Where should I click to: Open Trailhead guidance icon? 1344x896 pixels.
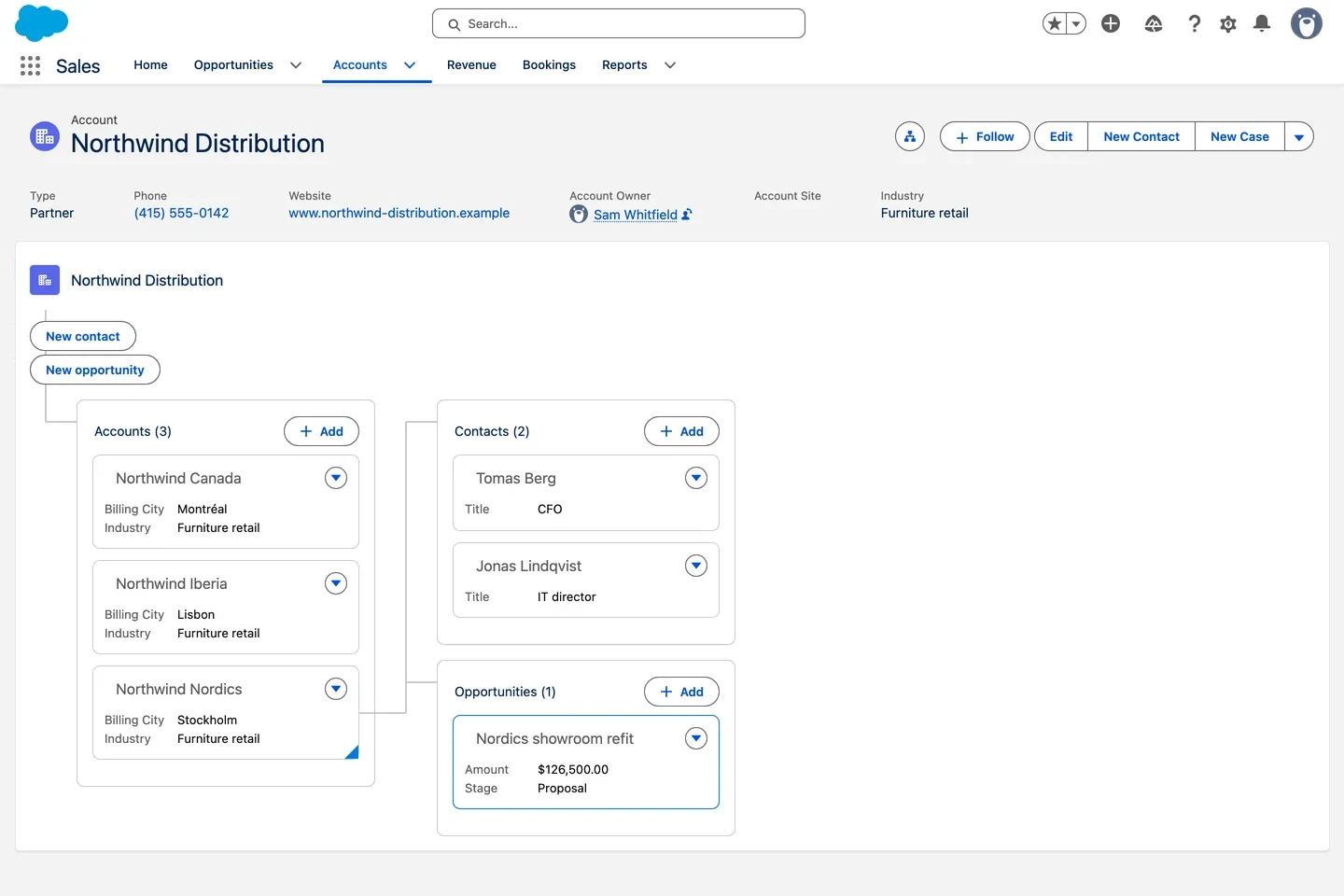(1154, 23)
